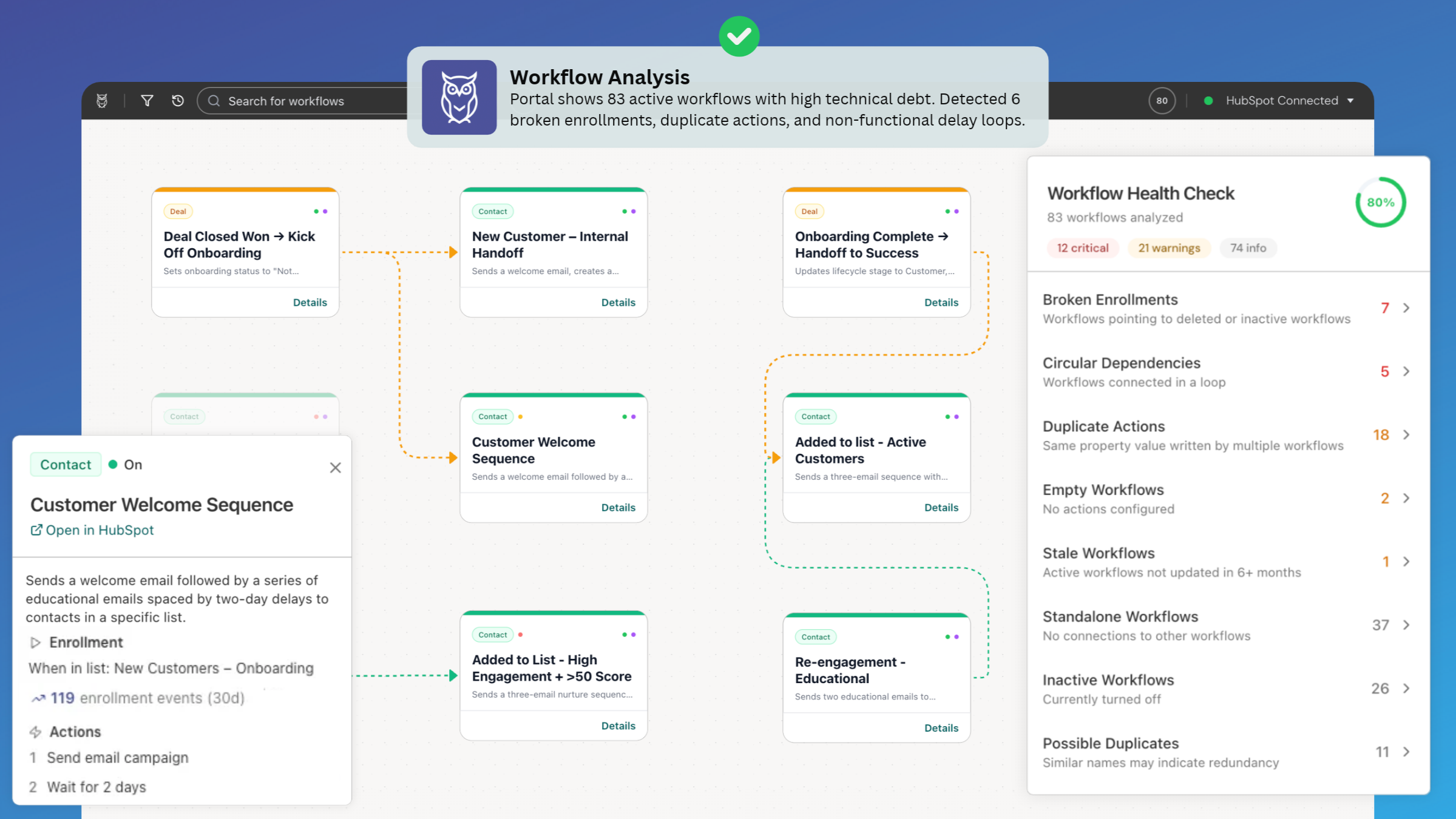This screenshot has width=1456, height=819.
Task: Click the Deal tag on Deal Closed Won card
Action: (178, 211)
